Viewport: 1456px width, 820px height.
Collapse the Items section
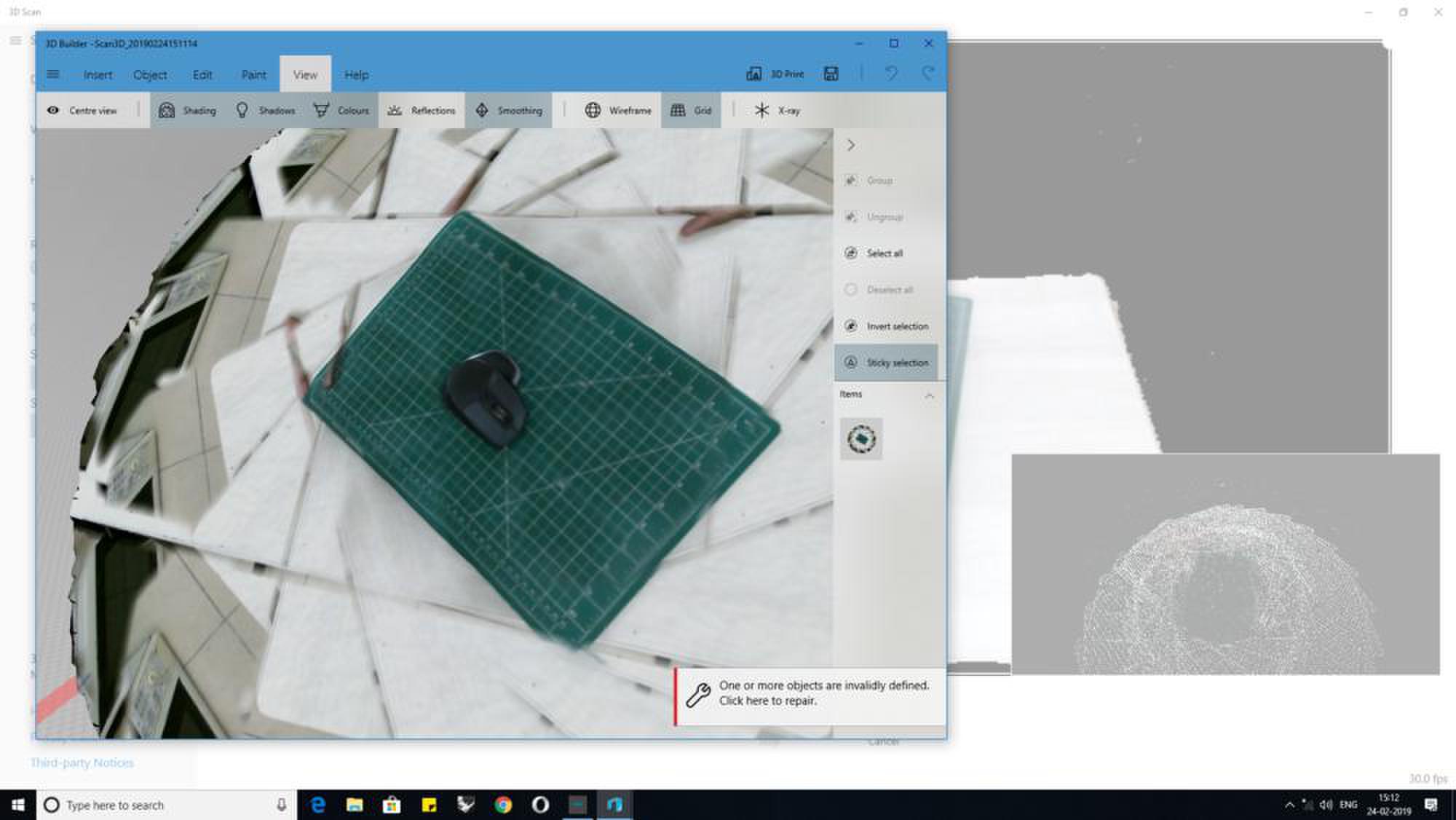(929, 395)
